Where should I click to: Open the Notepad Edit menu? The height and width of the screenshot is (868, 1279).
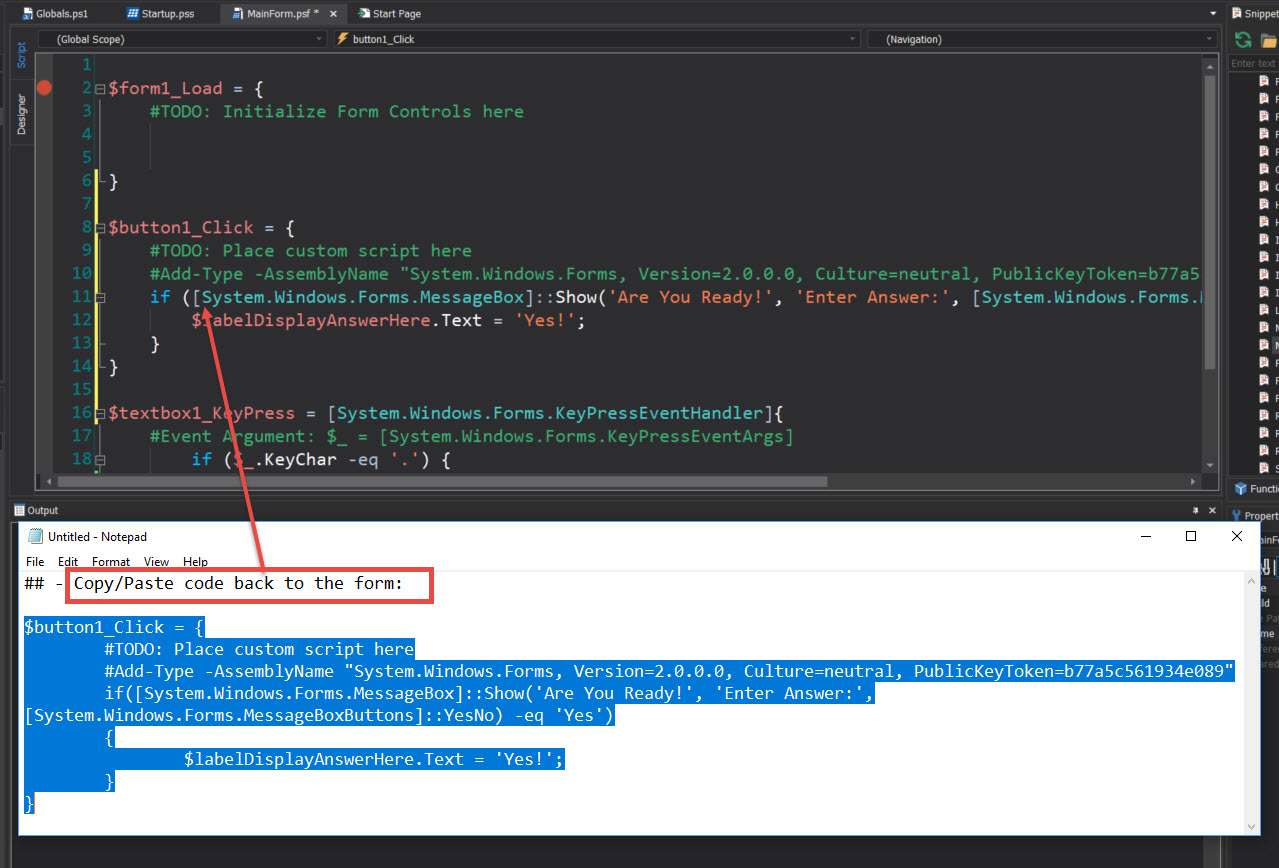pos(68,562)
